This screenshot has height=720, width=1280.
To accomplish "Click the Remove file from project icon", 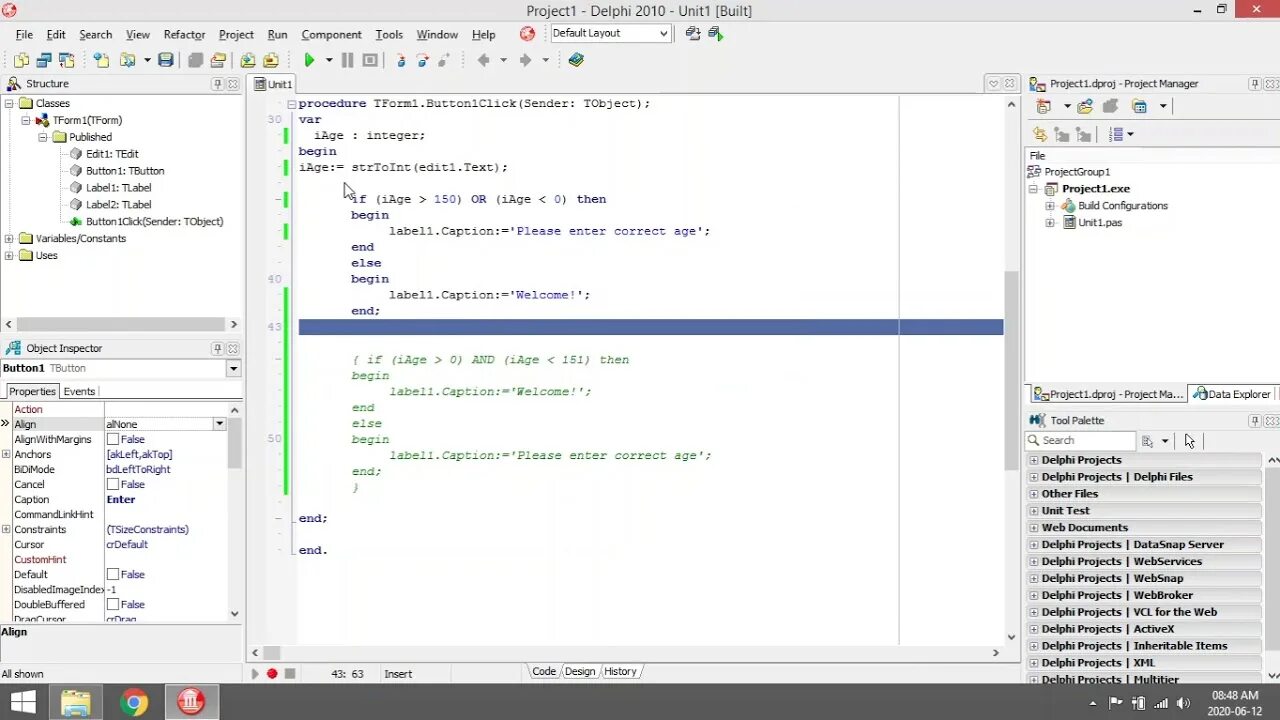I will [271, 60].
